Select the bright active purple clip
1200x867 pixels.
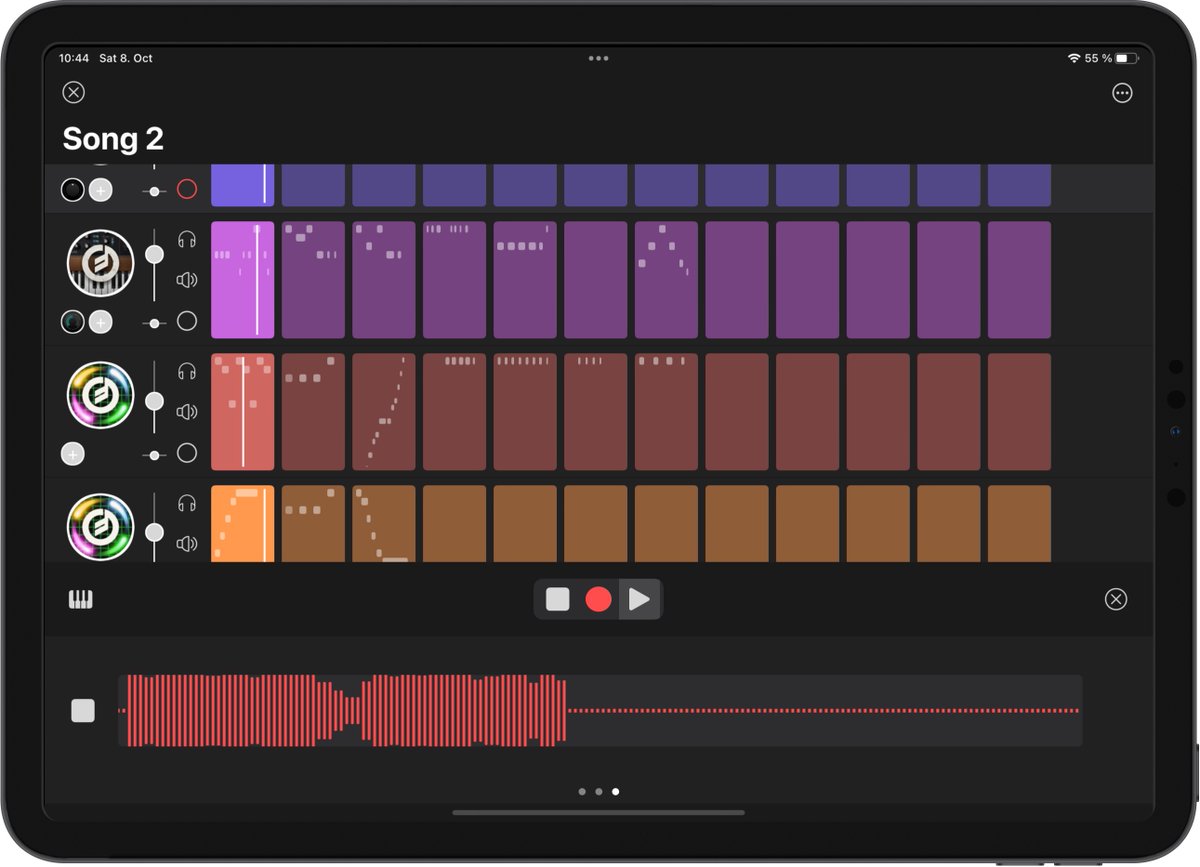[242, 280]
